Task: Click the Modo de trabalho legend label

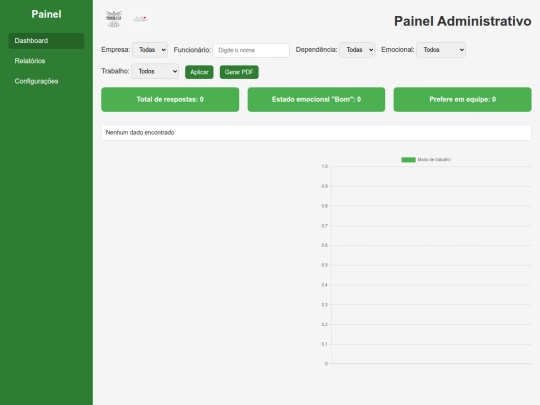Action: tap(434, 159)
